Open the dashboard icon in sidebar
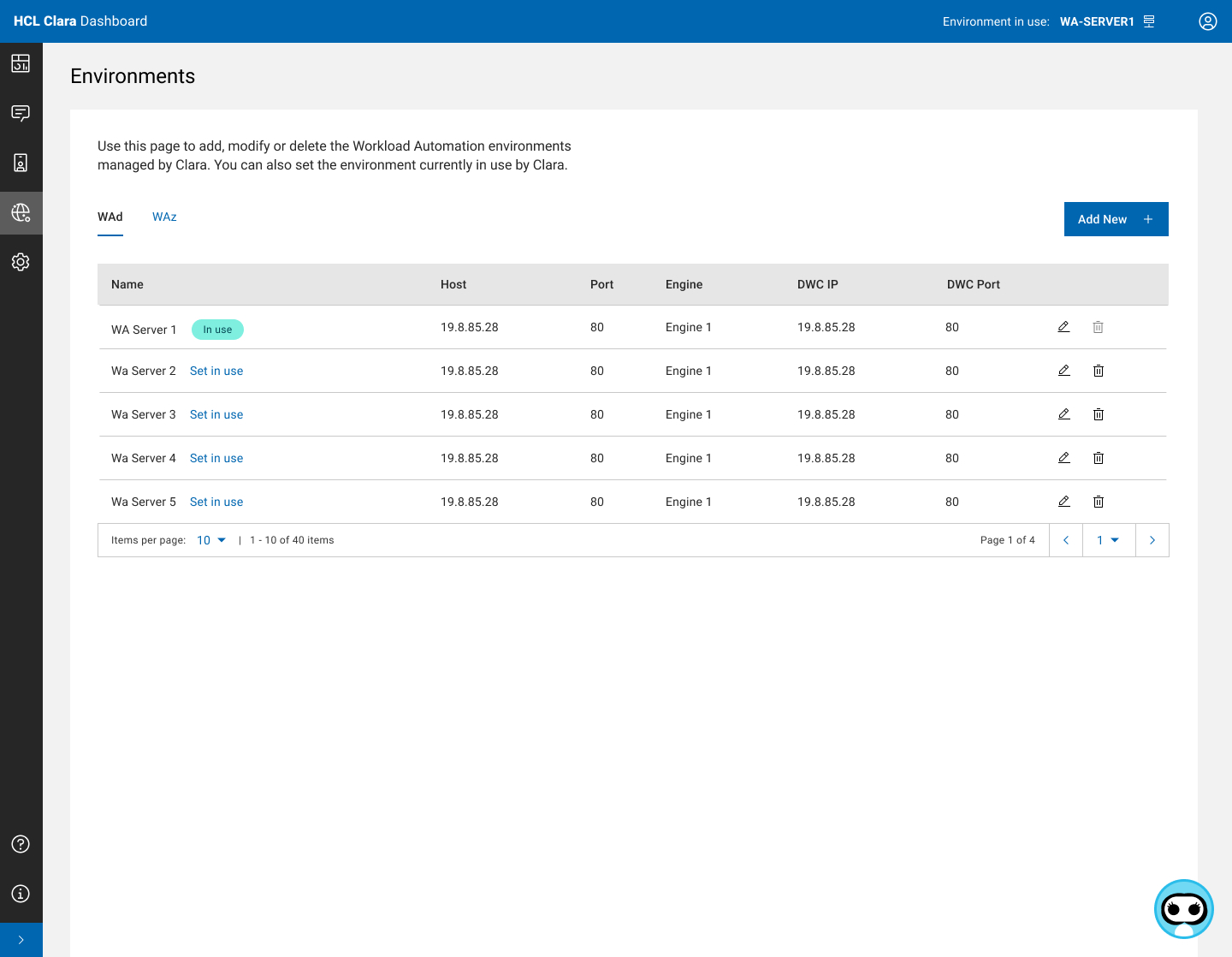 (x=21, y=63)
